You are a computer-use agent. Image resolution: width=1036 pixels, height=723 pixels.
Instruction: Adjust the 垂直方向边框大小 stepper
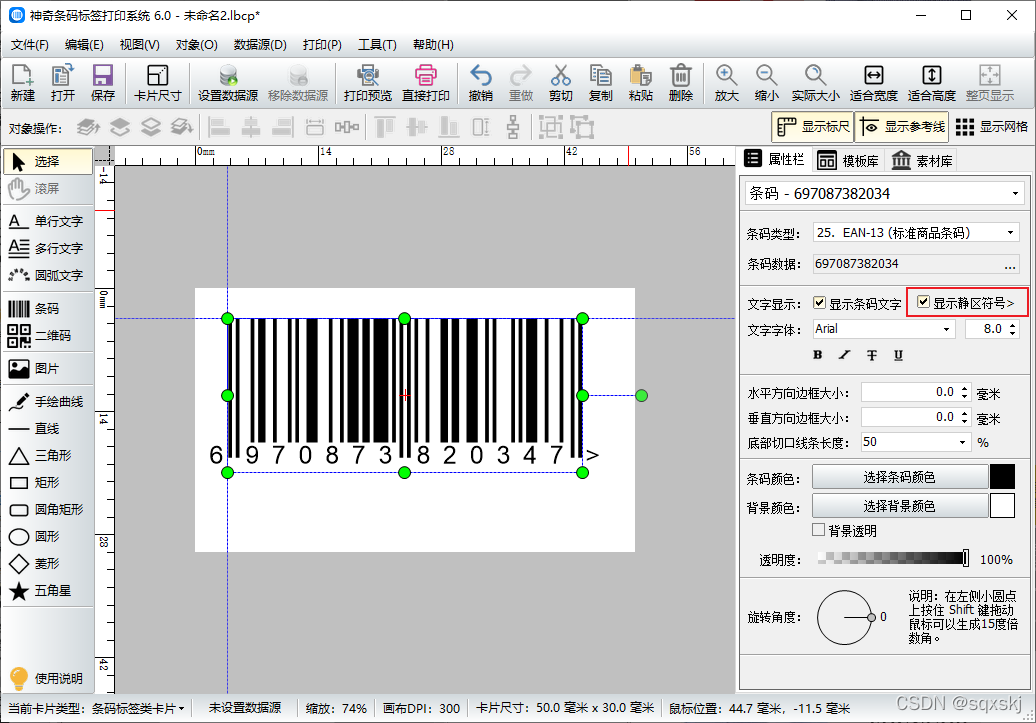pyautogui.click(x=965, y=418)
